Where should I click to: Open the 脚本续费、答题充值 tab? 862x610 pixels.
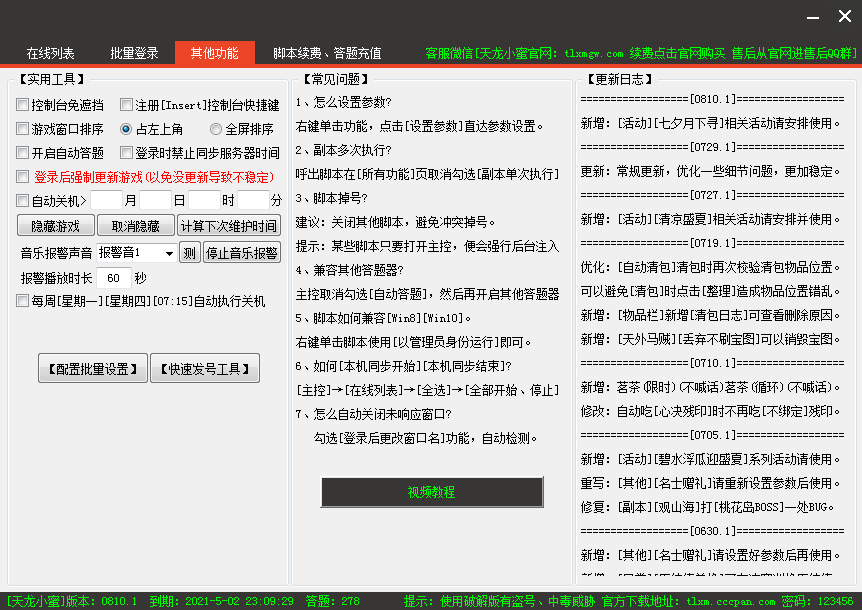[327, 53]
